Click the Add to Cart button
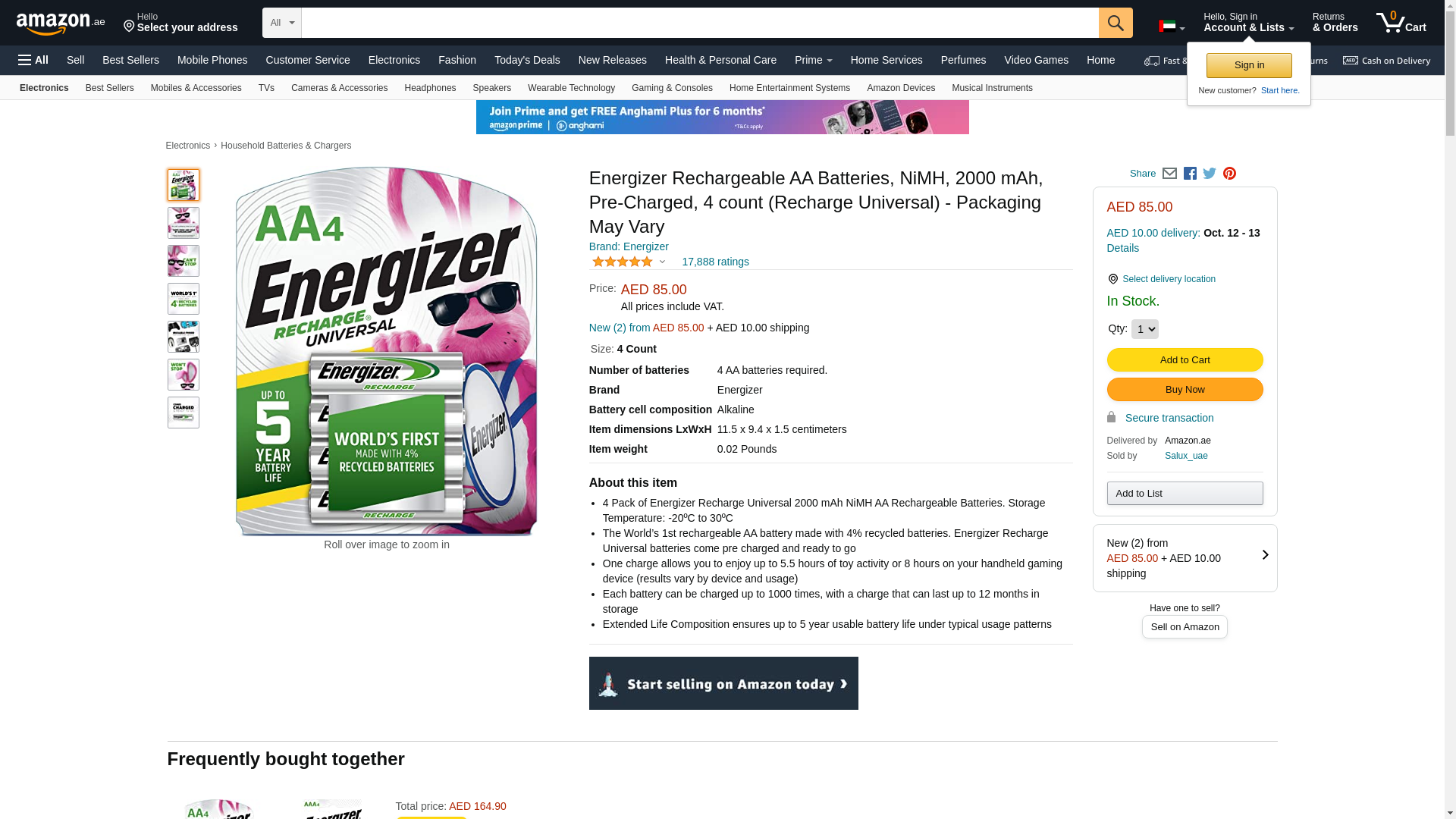This screenshot has width=1456, height=819. click(x=1185, y=360)
